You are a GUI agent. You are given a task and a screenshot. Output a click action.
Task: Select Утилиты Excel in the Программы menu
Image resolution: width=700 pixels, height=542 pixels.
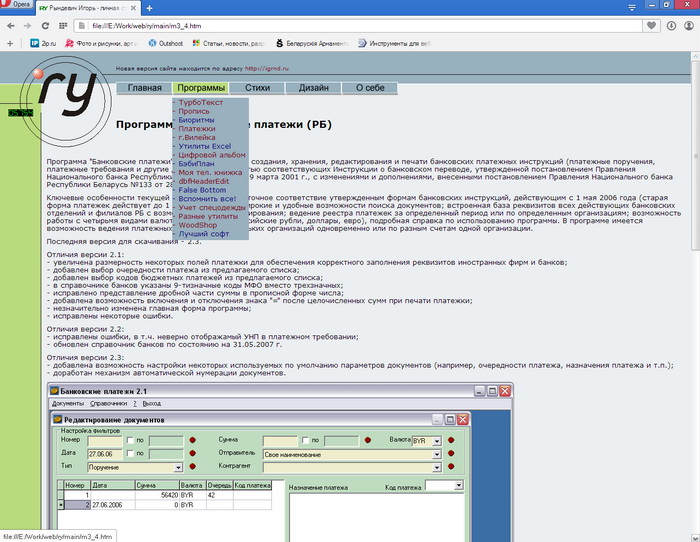pyautogui.click(x=204, y=146)
